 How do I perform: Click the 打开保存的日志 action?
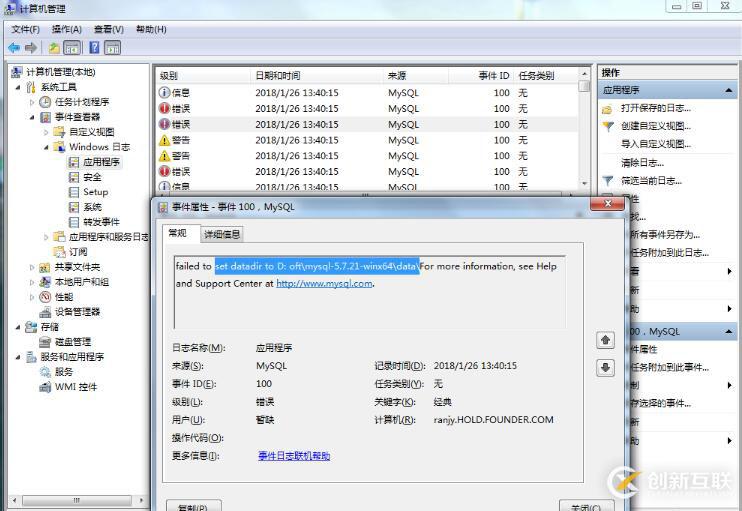point(656,108)
